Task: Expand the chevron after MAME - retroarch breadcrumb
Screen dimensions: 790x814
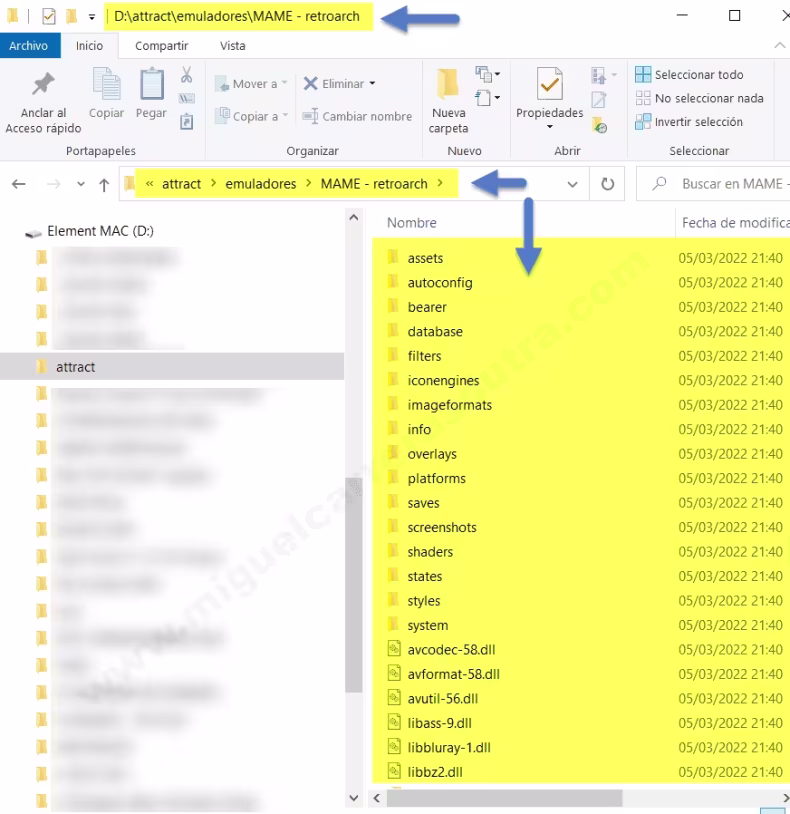Action: [x=440, y=183]
